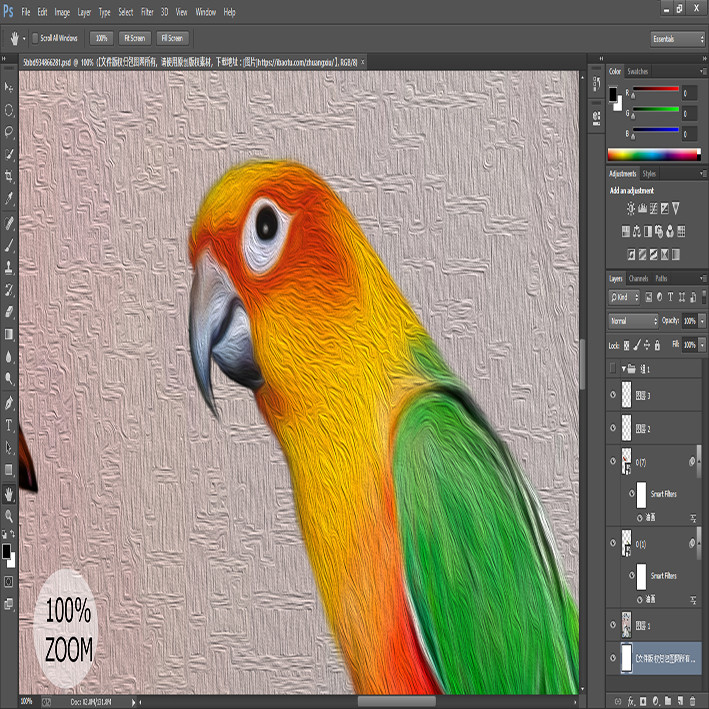Click the foreground color swatch in Color panel

coord(613,94)
